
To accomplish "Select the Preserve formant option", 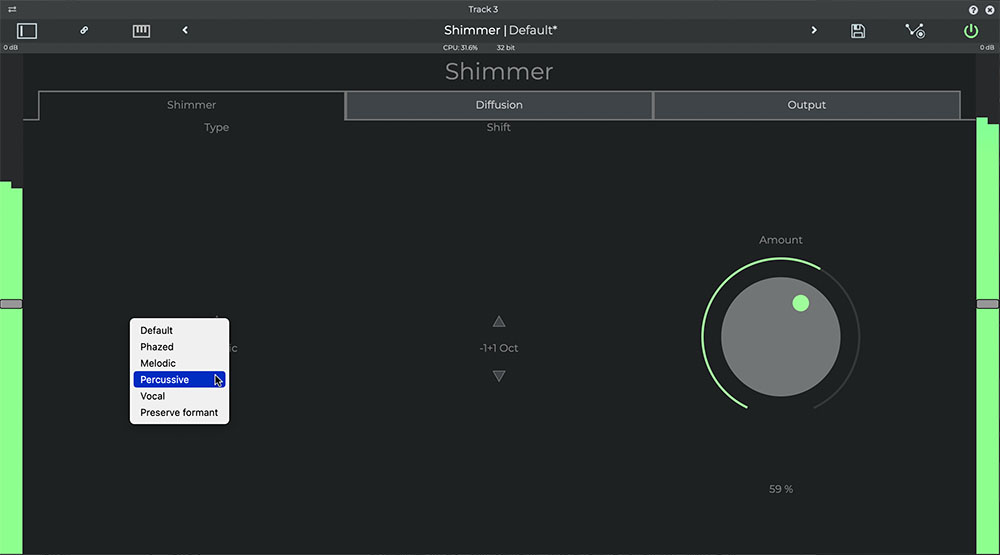I will tap(179, 413).
